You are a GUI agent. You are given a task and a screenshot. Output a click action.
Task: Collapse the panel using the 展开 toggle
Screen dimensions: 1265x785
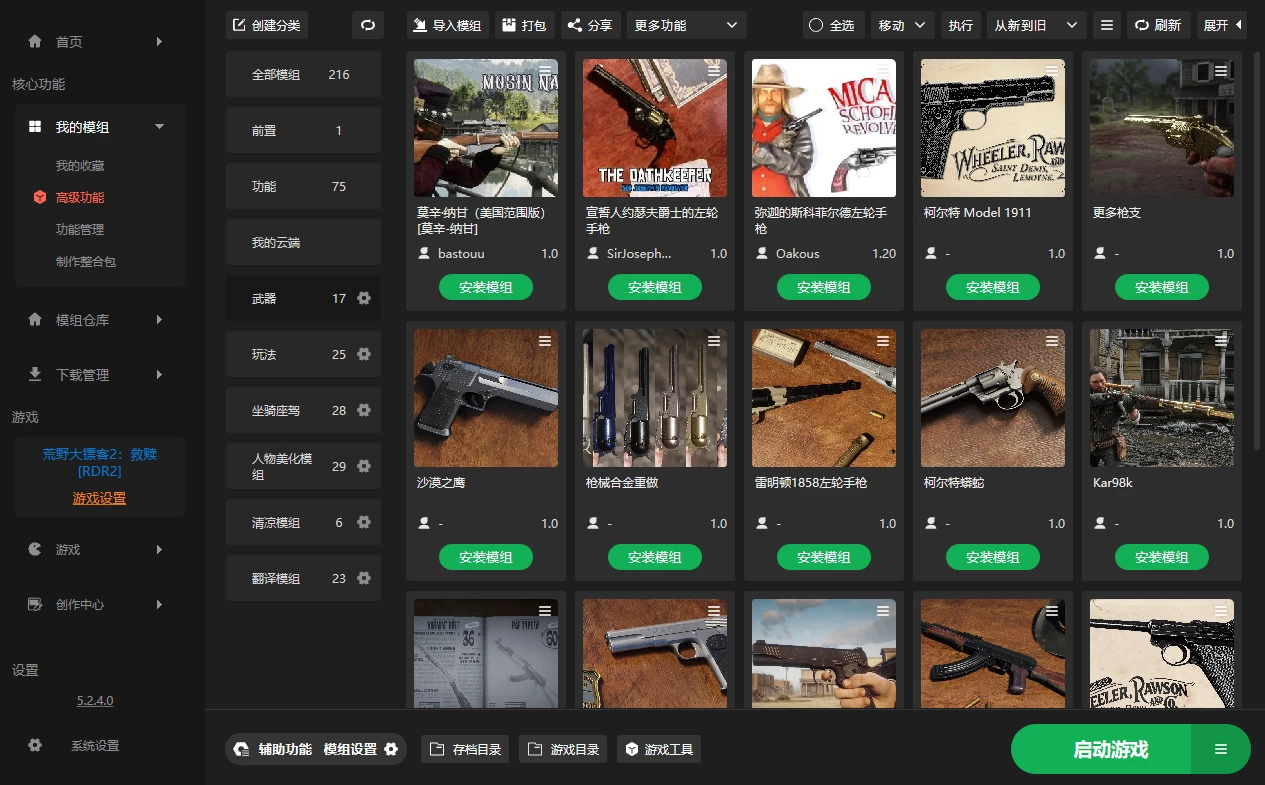pyautogui.click(x=1222, y=25)
